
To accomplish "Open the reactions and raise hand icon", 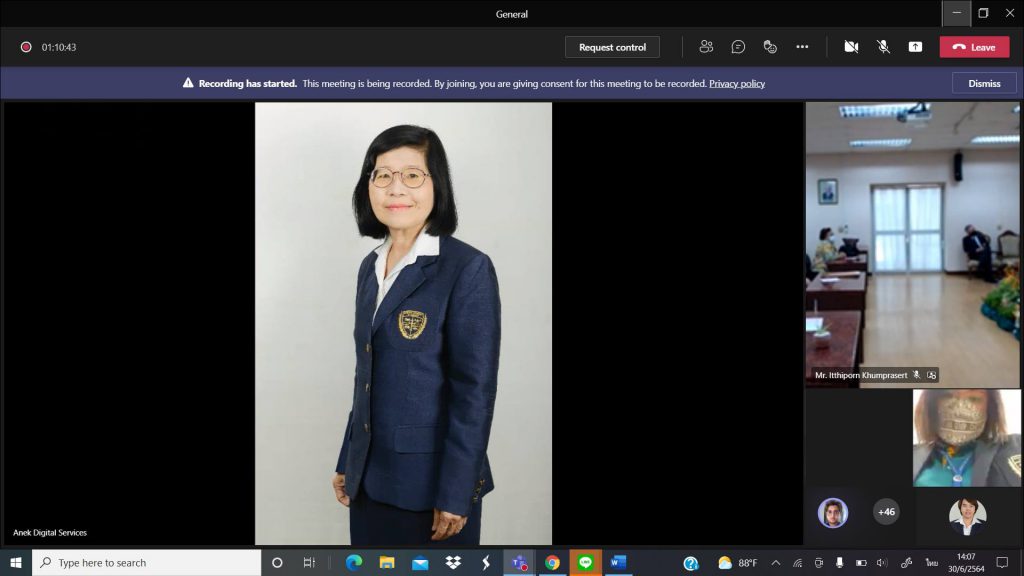I will [770, 46].
